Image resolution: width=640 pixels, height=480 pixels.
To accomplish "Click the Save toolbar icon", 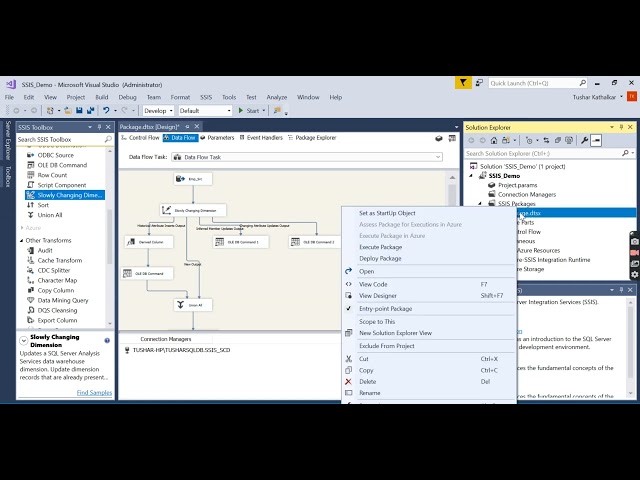I will click(79, 111).
